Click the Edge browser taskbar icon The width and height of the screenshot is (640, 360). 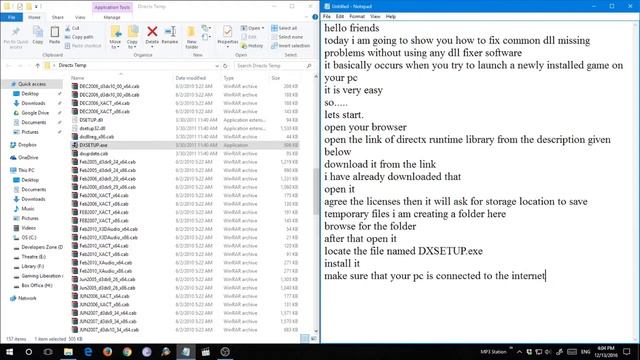(x=88, y=351)
